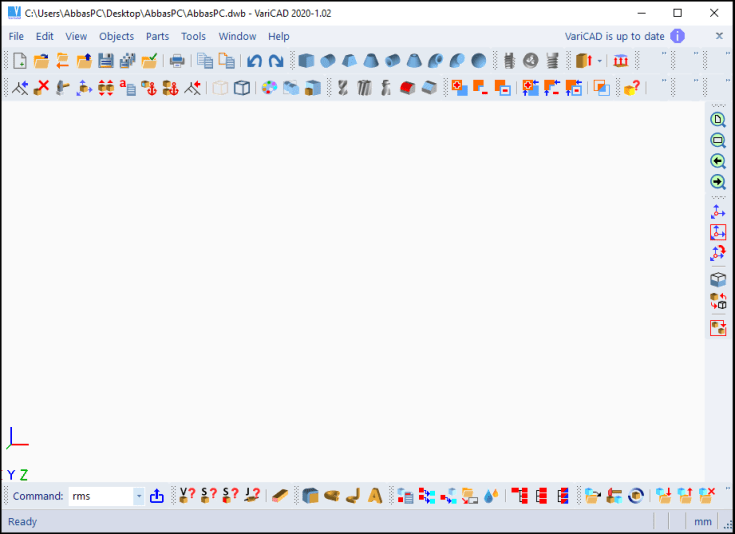735x534 pixels.
Task: Print the drawing via the printer icon
Action: coord(177,61)
